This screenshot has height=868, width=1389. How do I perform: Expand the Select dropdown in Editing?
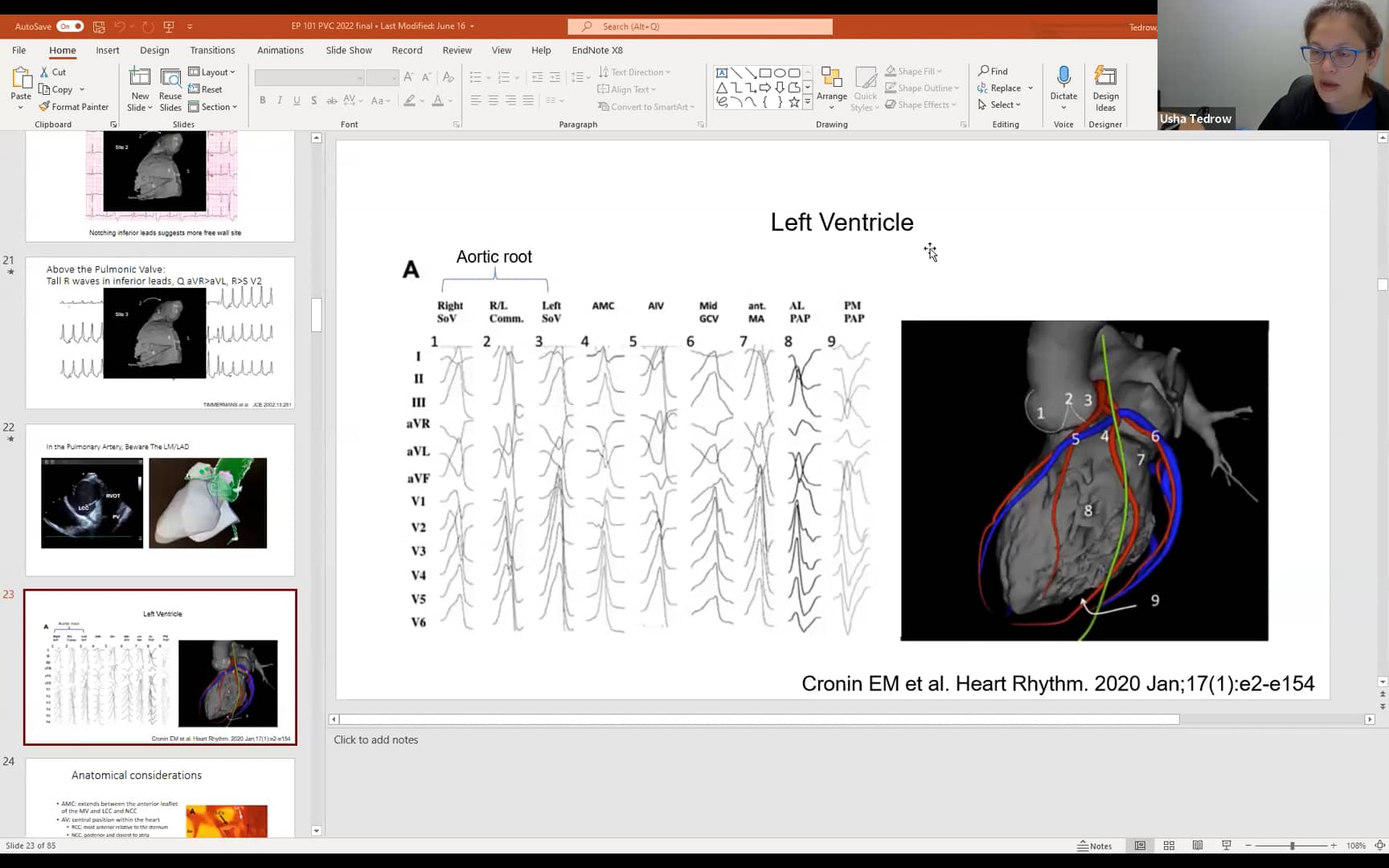point(1001,104)
